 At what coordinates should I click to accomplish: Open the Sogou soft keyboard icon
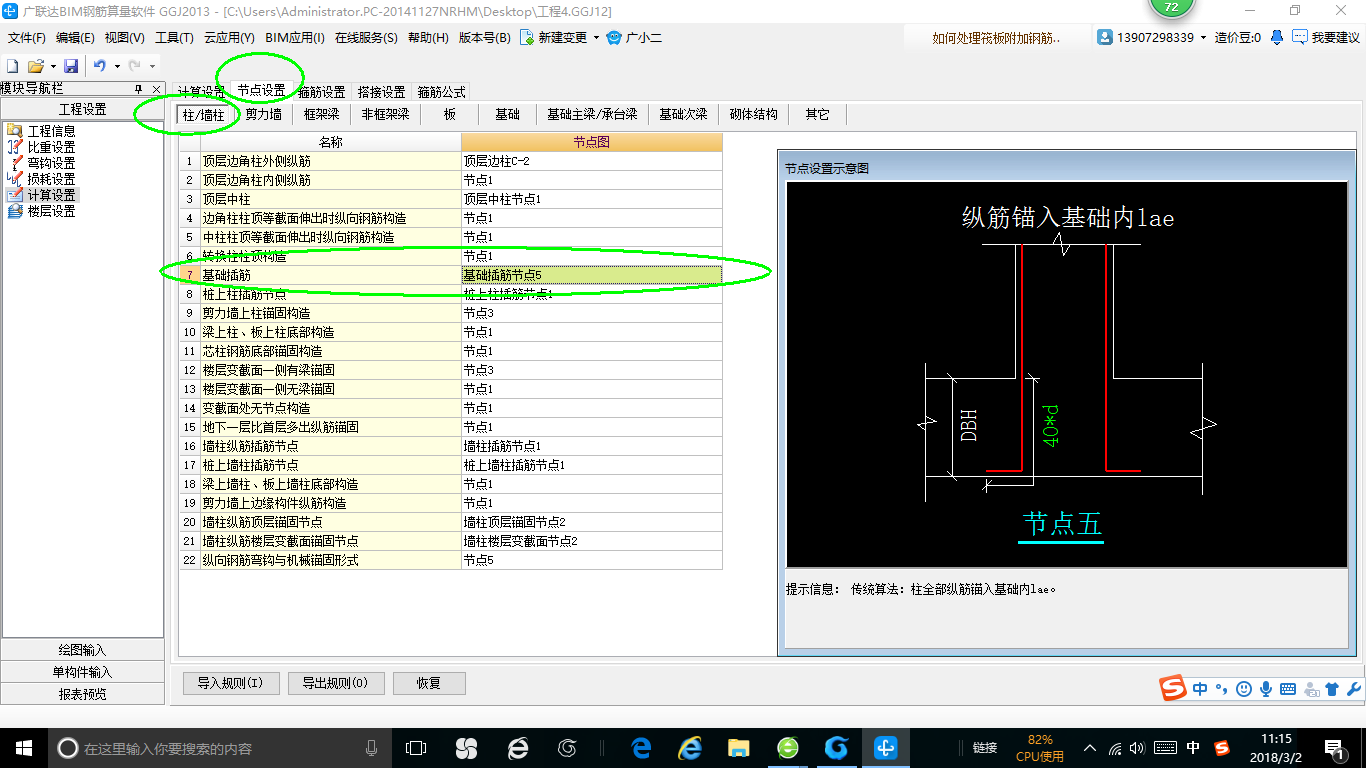[x=1288, y=689]
